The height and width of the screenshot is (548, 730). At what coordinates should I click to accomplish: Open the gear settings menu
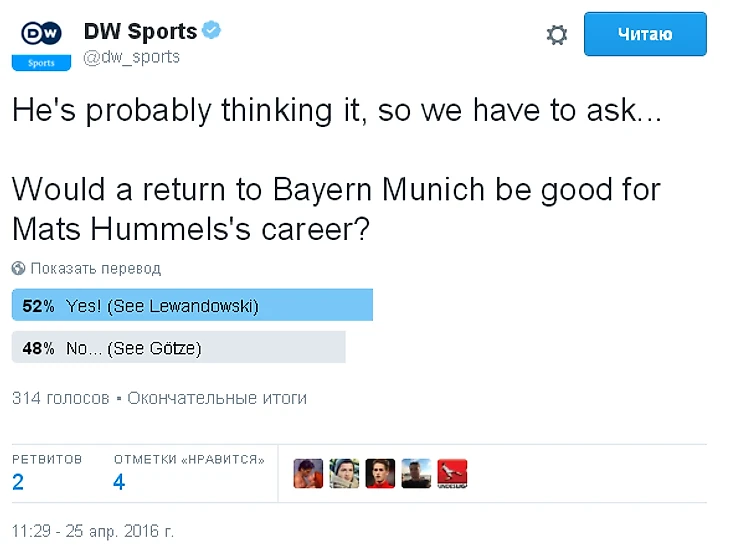tap(557, 35)
